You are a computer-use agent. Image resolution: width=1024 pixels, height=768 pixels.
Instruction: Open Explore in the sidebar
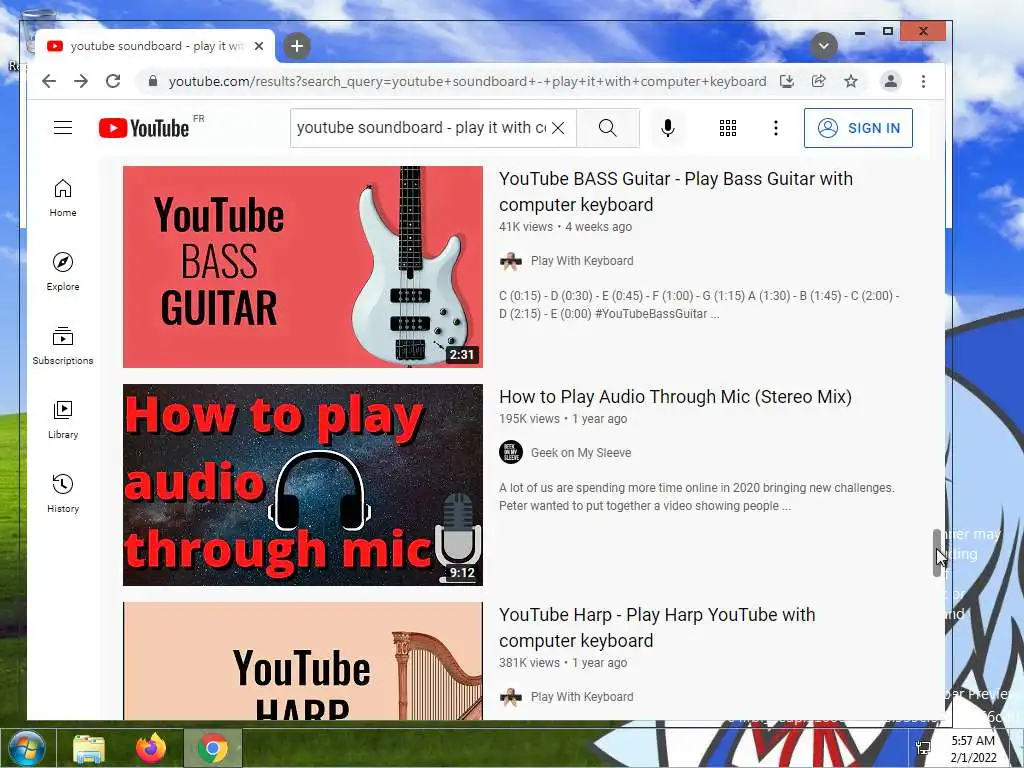point(63,272)
